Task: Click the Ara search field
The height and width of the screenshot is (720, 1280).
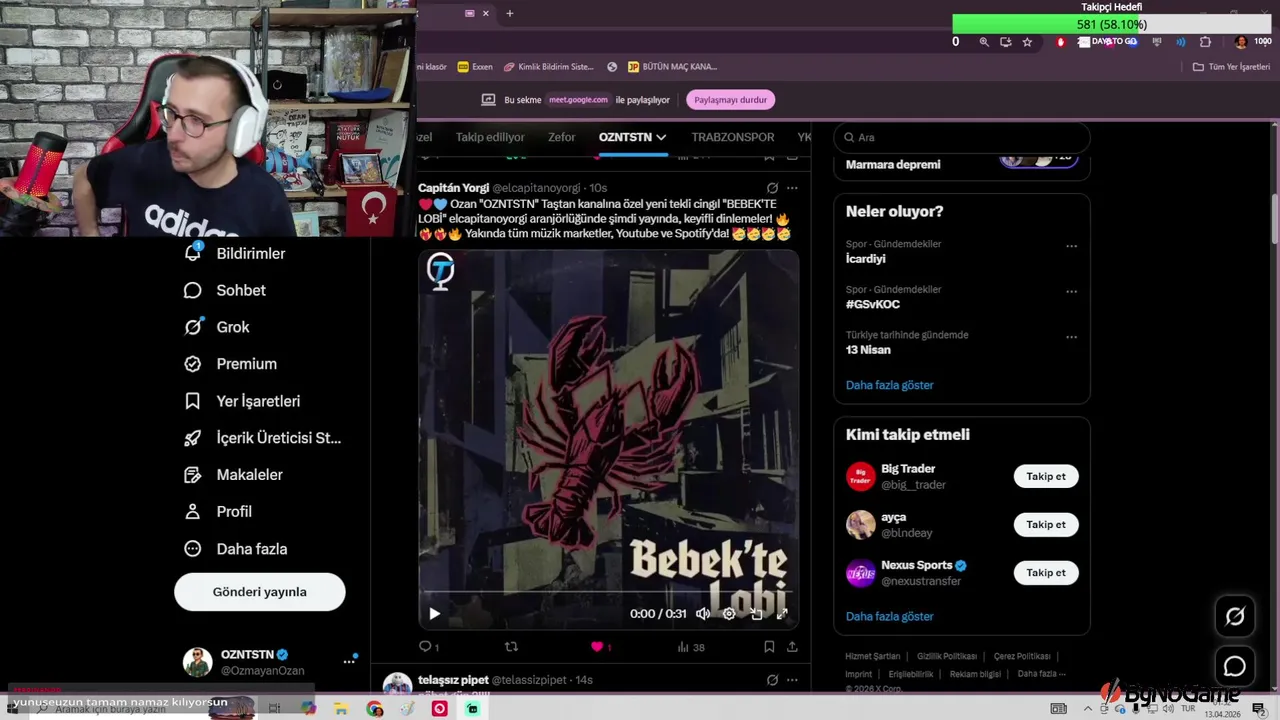Action: pos(962,137)
